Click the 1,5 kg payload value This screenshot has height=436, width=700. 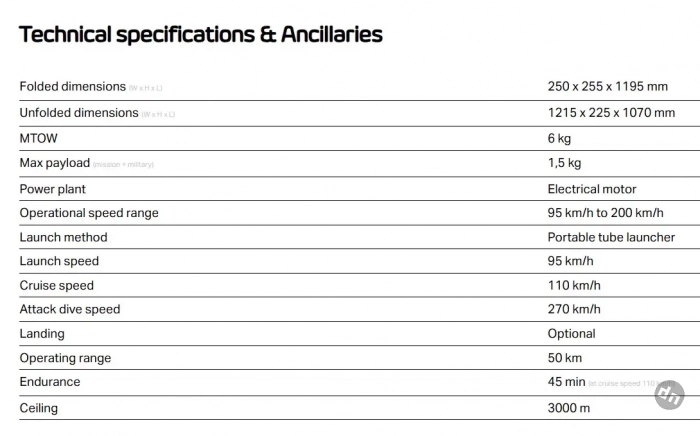pos(564,163)
